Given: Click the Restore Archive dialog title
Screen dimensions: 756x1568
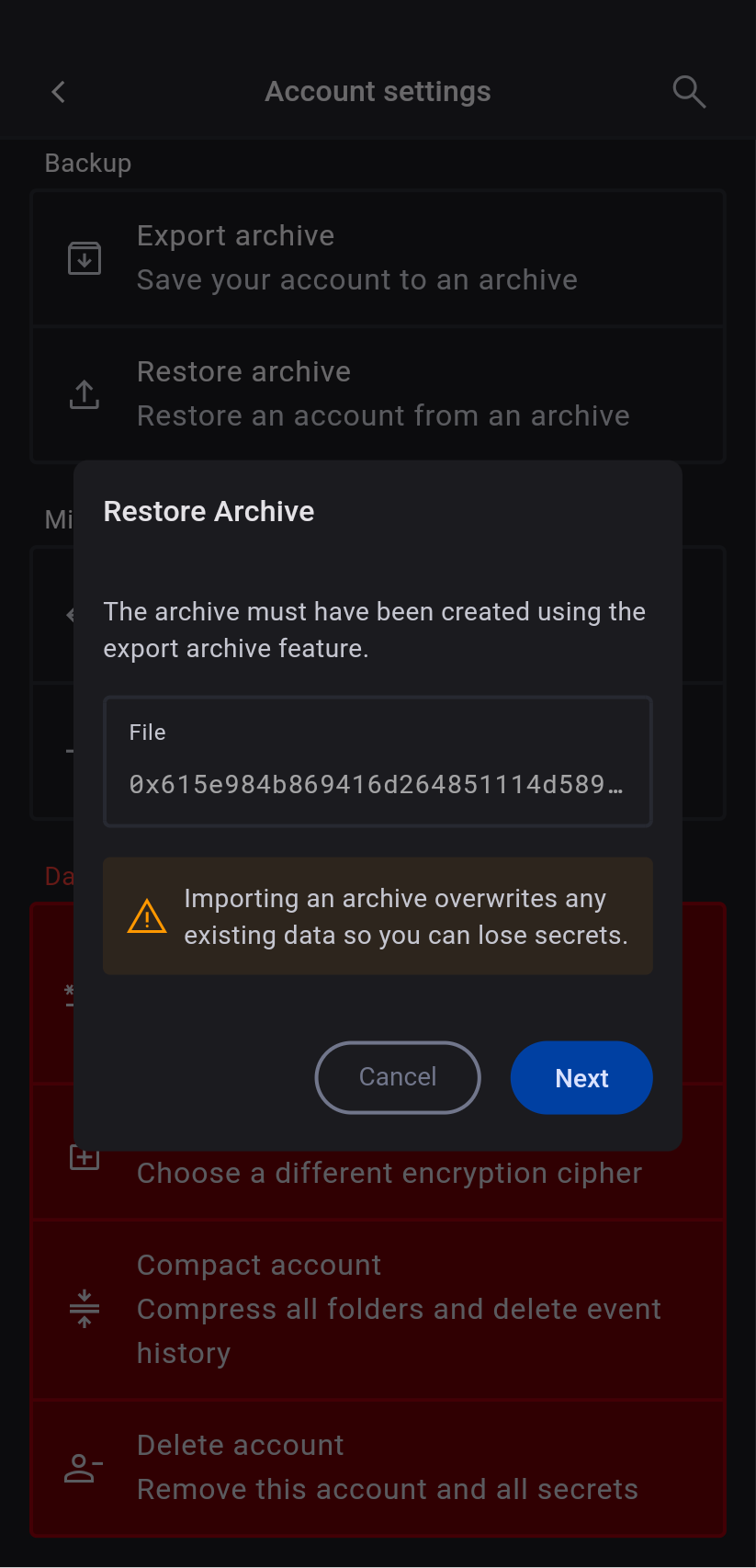Looking at the screenshot, I should click(209, 511).
